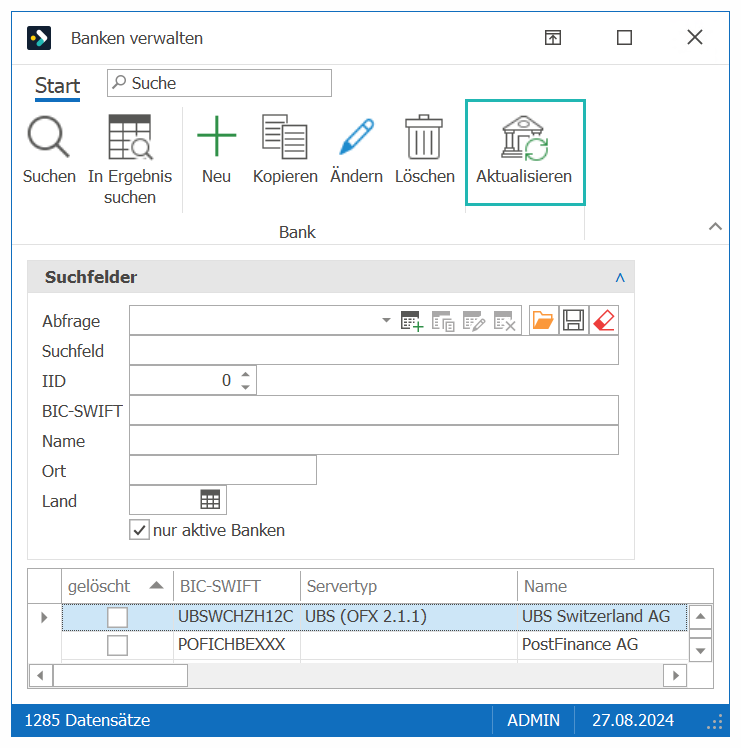The height and width of the screenshot is (748, 741).
Task: Click the application logo in title bar
Action: coord(39,38)
